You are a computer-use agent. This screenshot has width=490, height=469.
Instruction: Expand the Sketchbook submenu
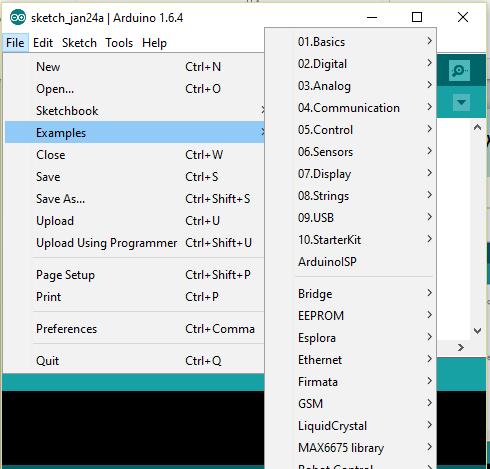[135, 111]
